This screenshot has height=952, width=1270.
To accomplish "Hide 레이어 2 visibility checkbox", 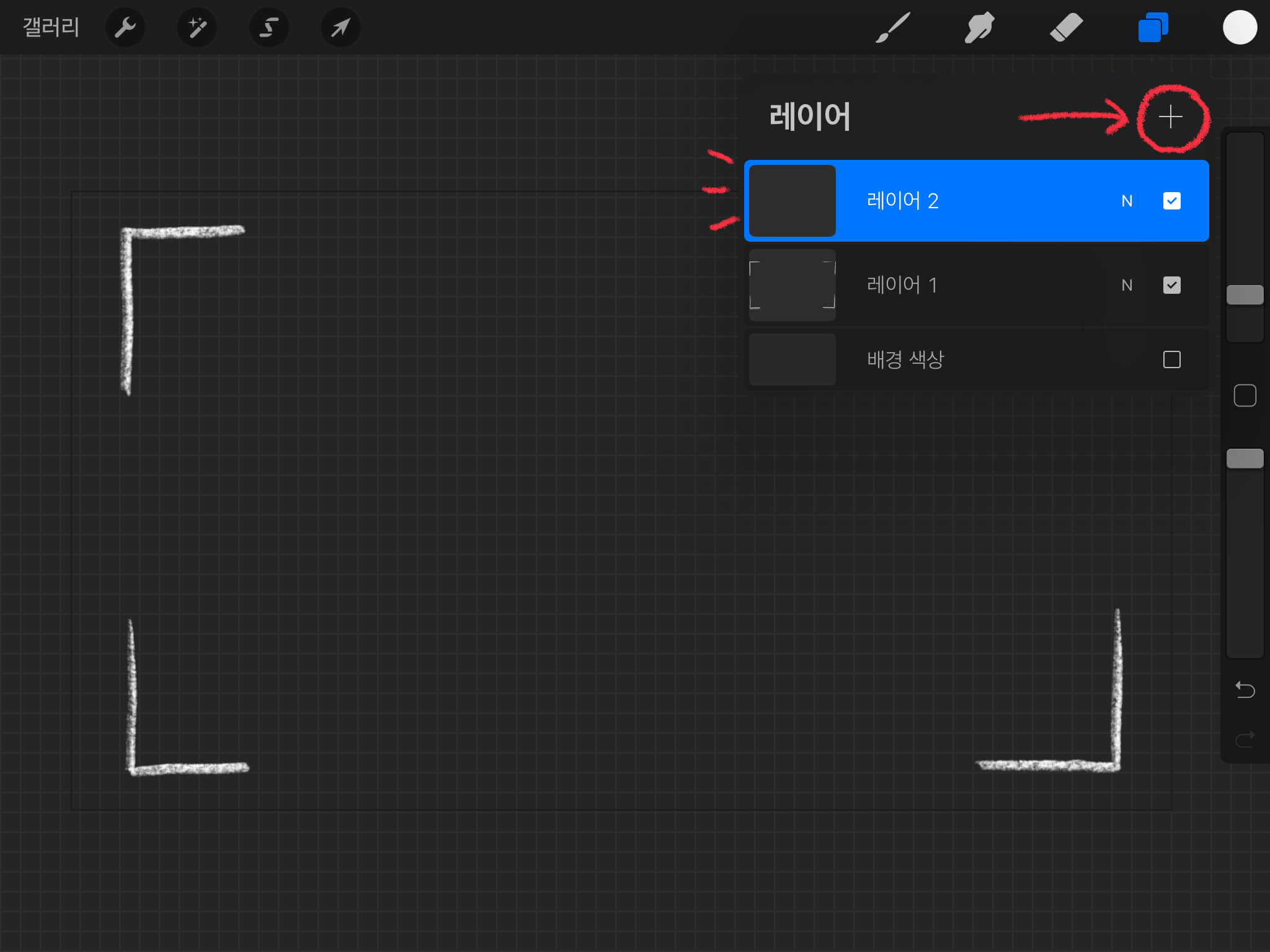I will pyautogui.click(x=1171, y=201).
